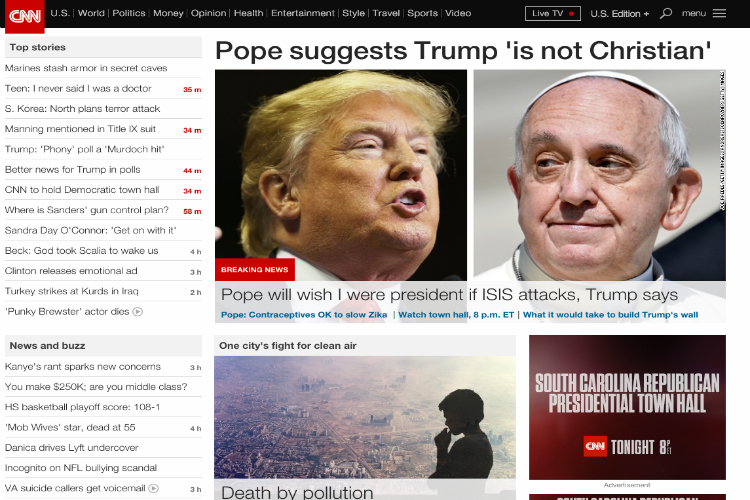Click the CNN logo in town hall ad
Image resolution: width=750 pixels, height=500 pixels.
[595, 446]
